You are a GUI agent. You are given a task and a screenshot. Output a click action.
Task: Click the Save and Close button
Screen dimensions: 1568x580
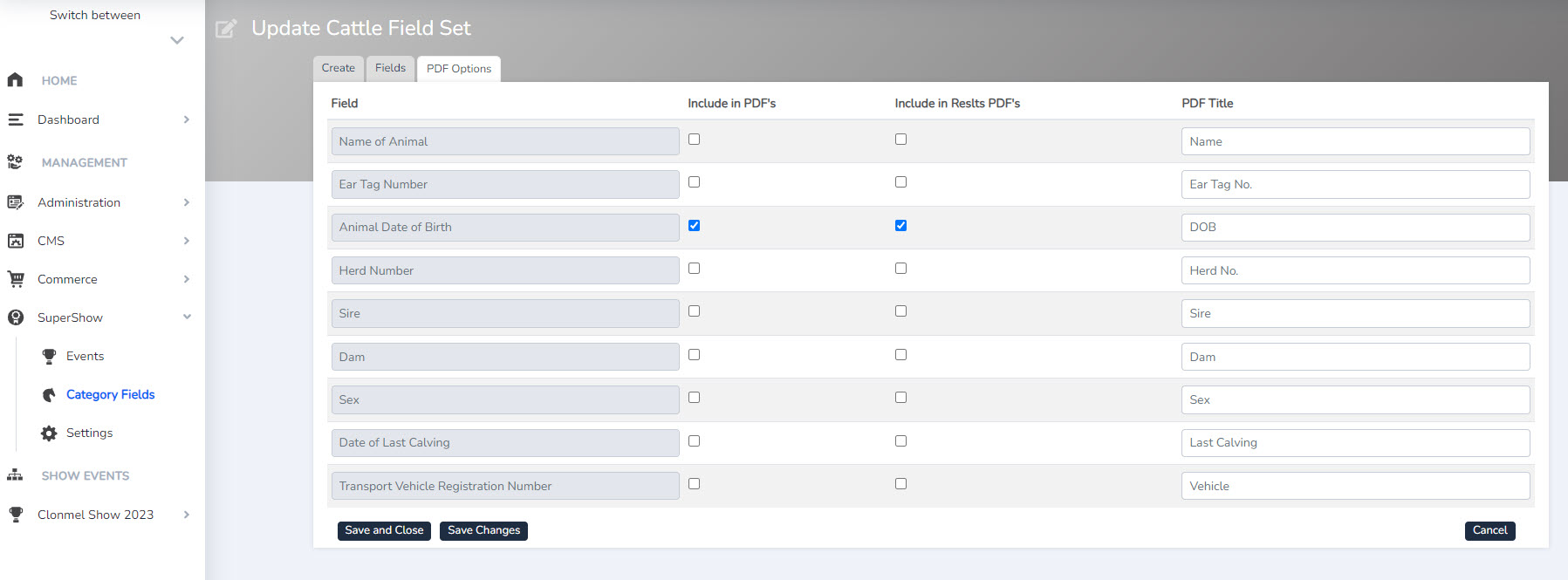(x=384, y=530)
